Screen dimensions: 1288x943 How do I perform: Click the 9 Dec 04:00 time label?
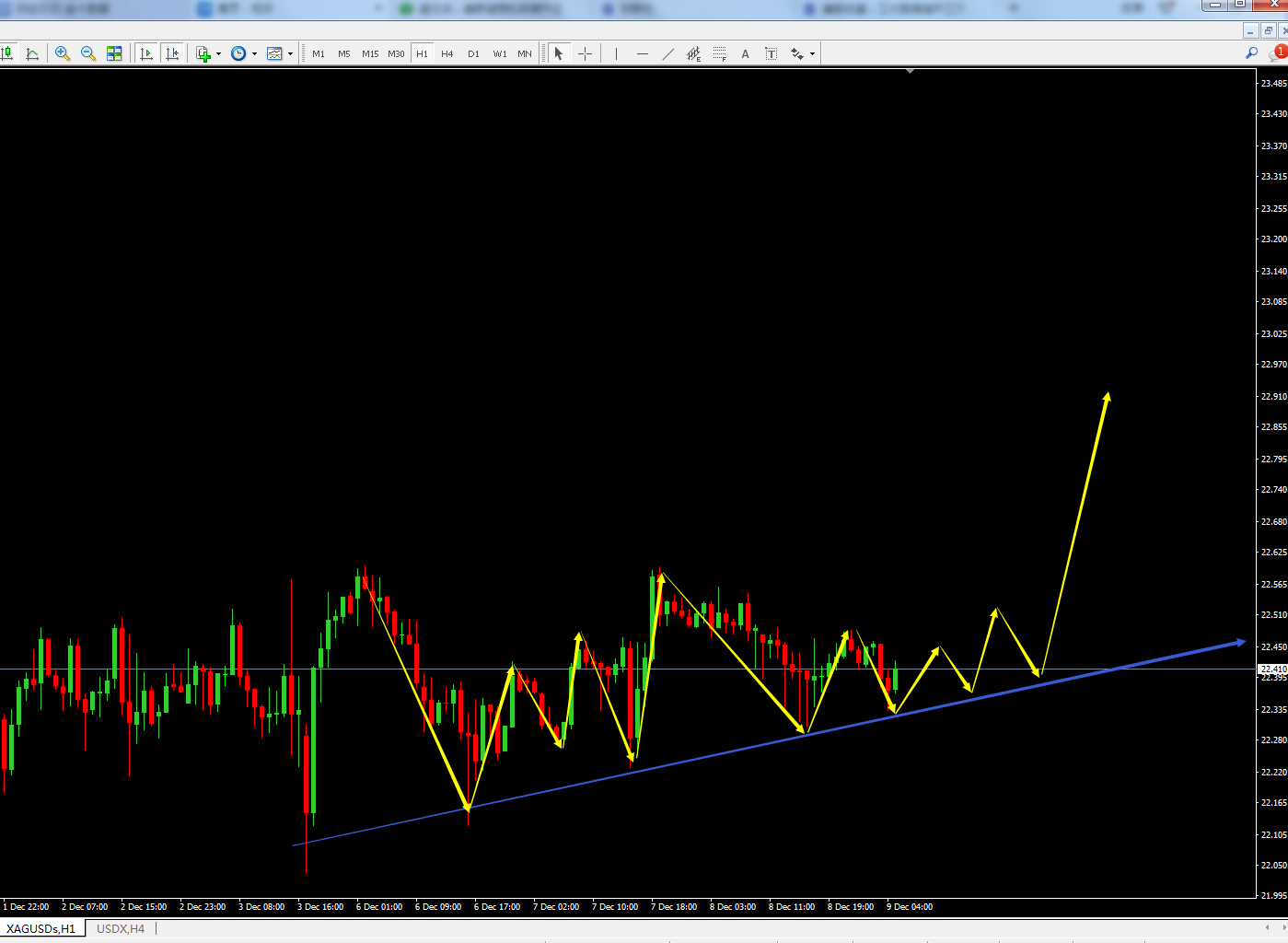910,907
